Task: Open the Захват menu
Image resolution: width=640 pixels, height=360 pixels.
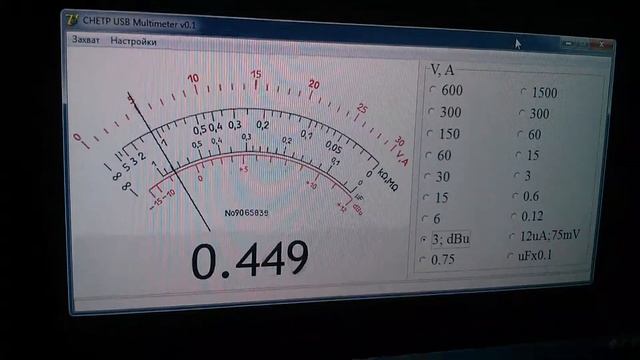Action: [x=86, y=40]
